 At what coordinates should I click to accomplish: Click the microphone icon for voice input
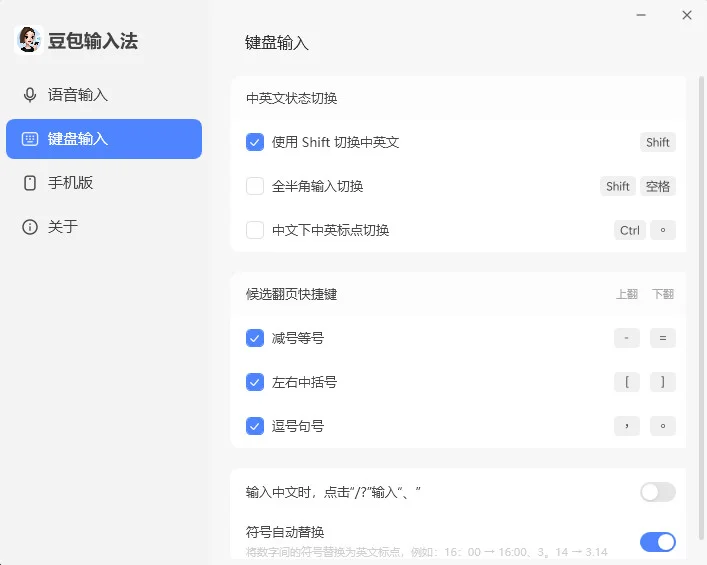[30, 95]
